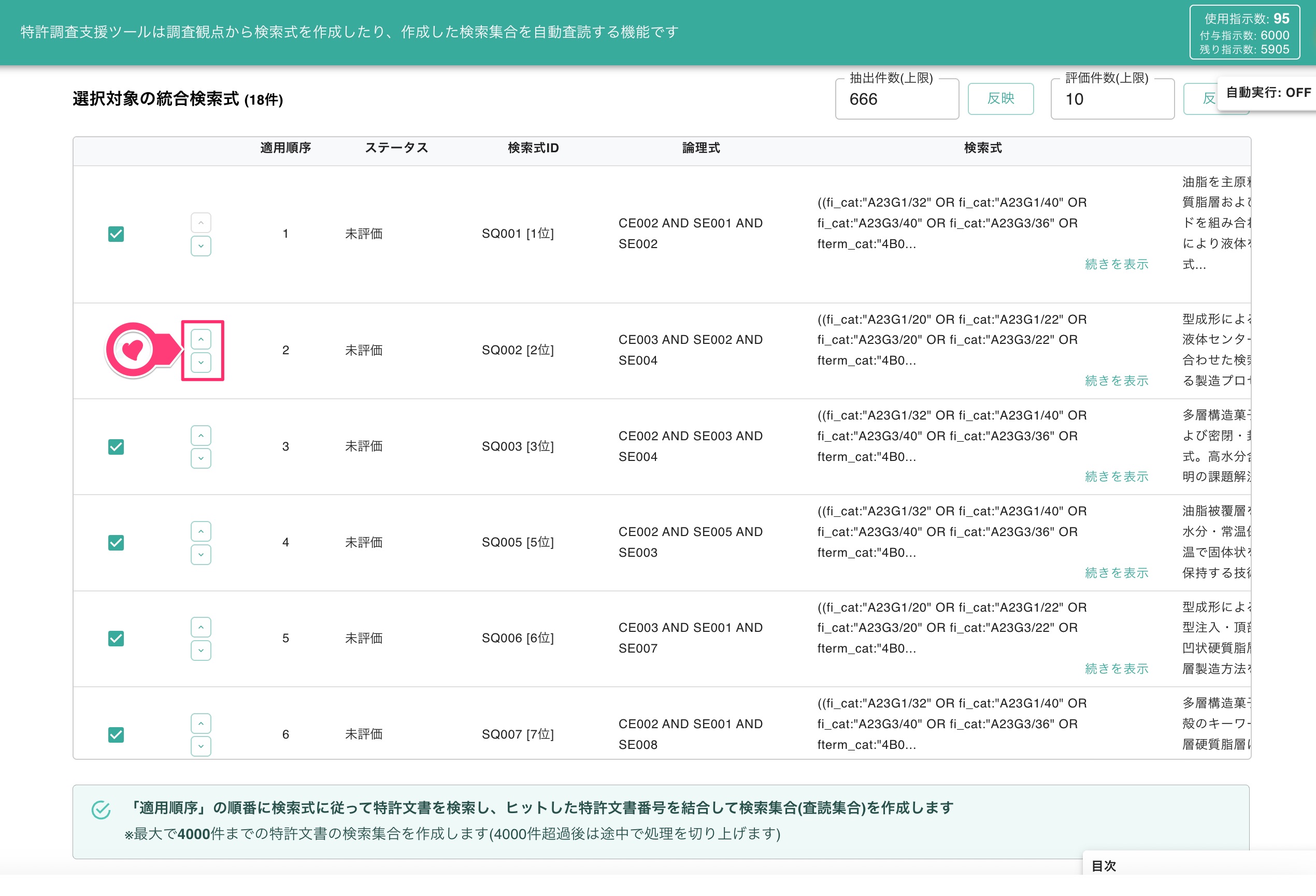Click the 検索式 column header

pos(982,148)
